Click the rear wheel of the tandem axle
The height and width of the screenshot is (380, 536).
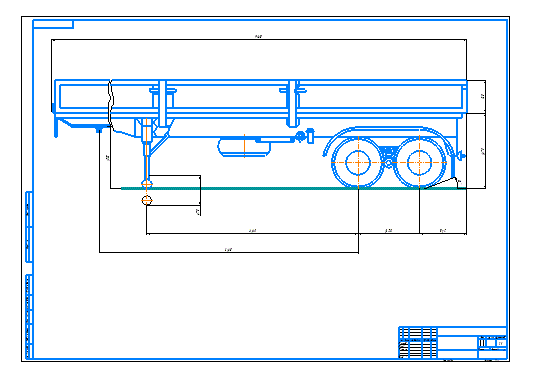[x=419, y=163]
